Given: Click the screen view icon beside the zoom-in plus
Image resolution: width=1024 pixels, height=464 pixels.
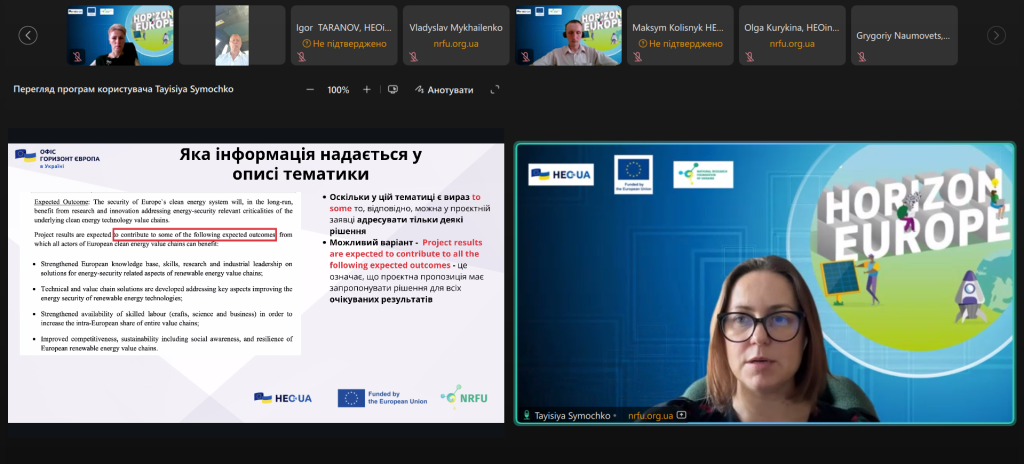Looking at the screenshot, I should pyautogui.click(x=392, y=90).
